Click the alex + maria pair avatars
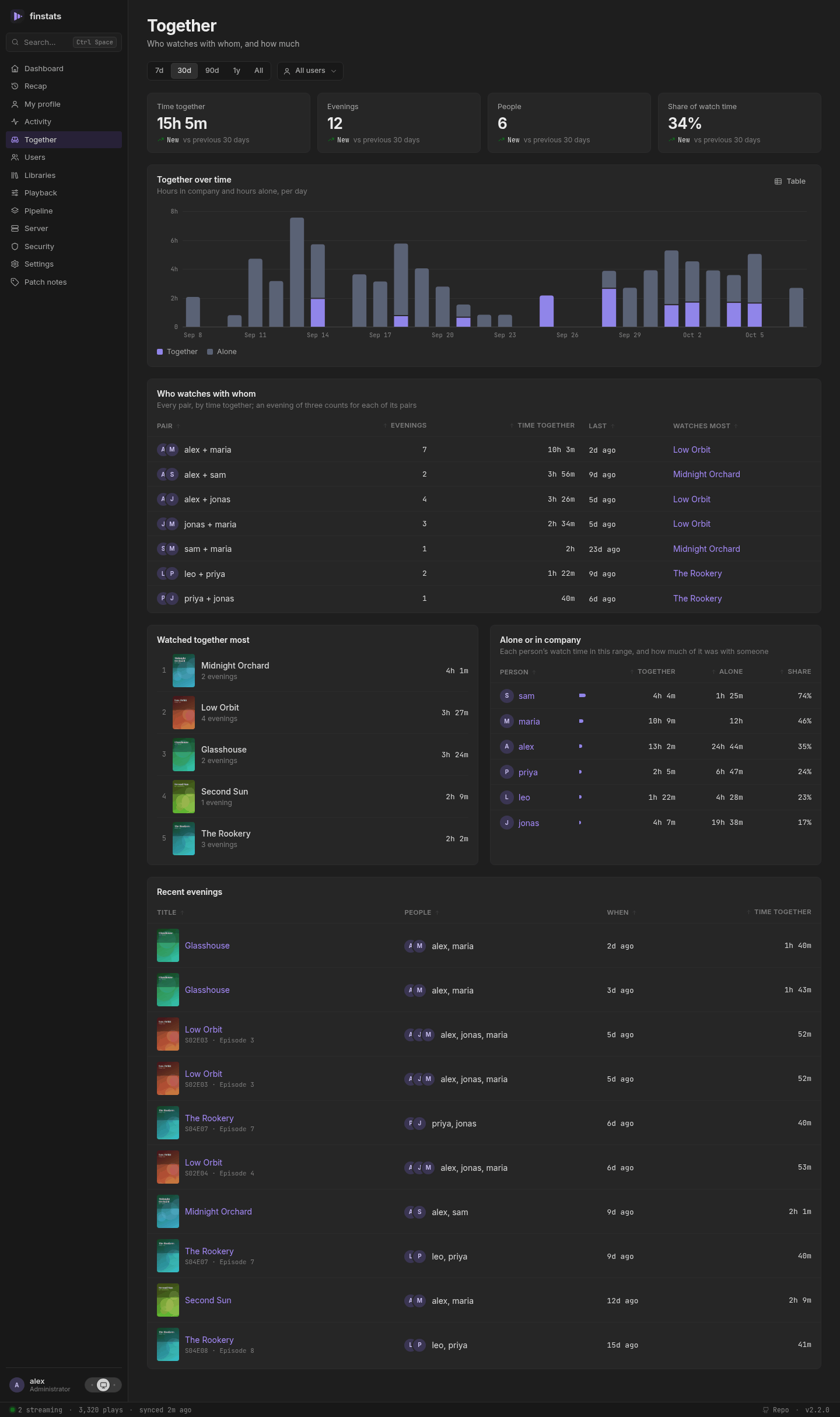The height and width of the screenshot is (1417, 840). pos(167,450)
